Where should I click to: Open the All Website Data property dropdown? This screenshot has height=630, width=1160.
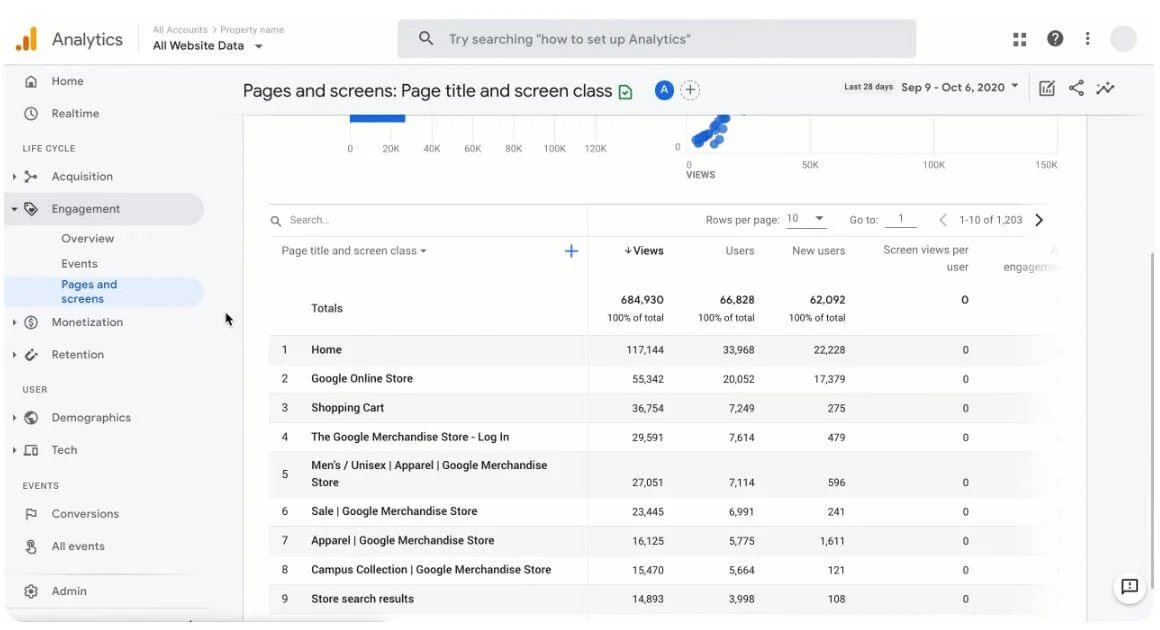[x=208, y=46]
